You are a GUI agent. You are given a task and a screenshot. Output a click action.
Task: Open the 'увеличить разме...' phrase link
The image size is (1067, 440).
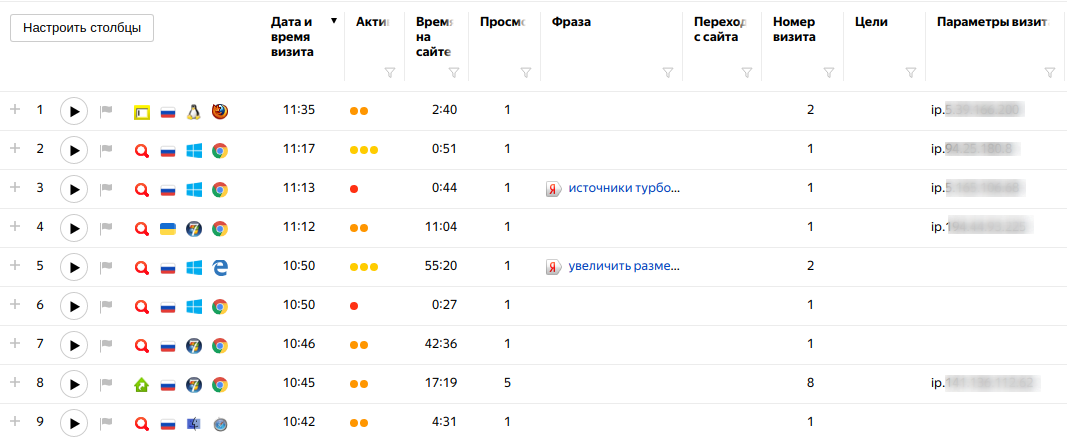click(x=624, y=267)
